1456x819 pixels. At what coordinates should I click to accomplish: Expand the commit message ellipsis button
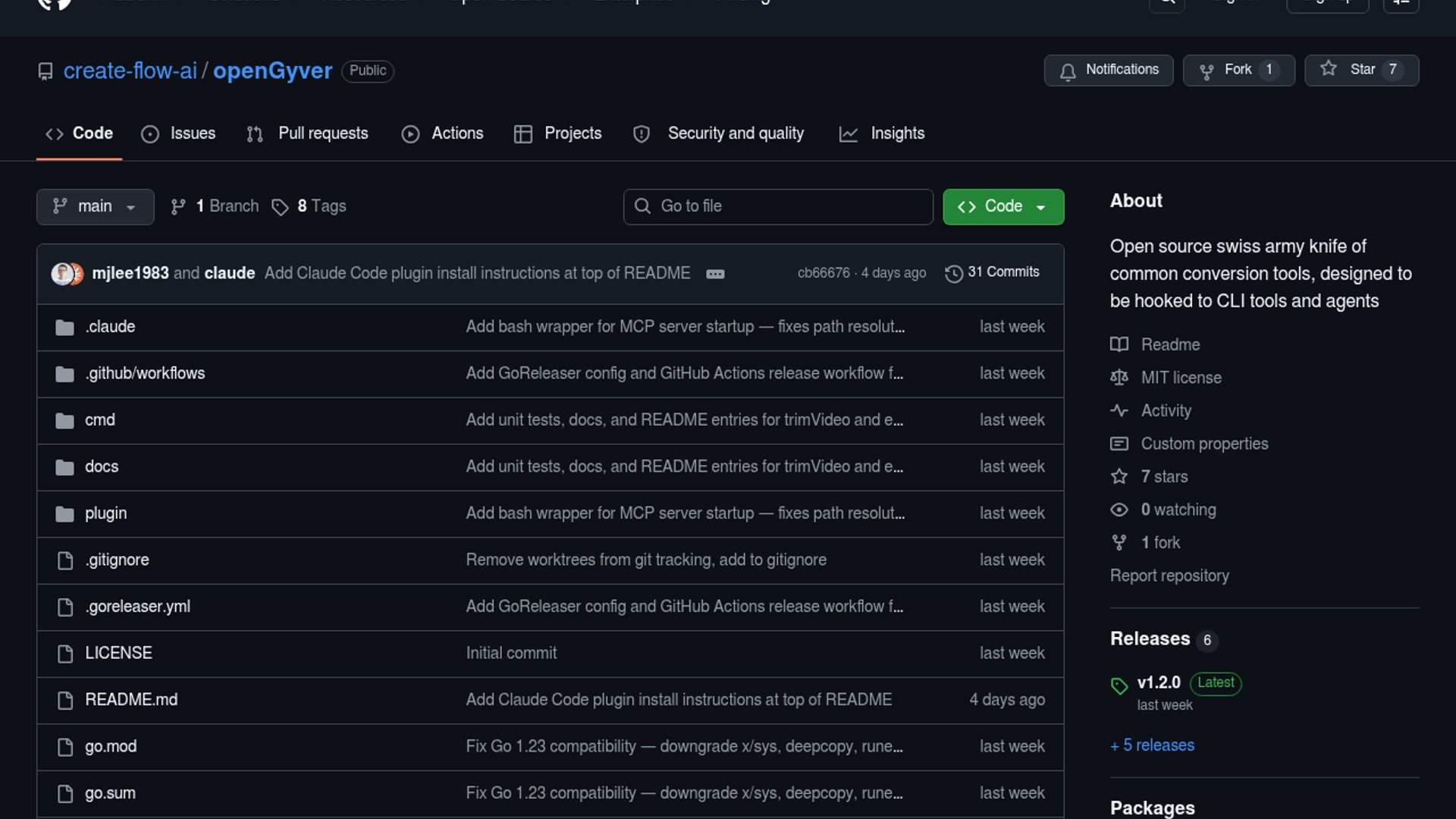pos(715,274)
